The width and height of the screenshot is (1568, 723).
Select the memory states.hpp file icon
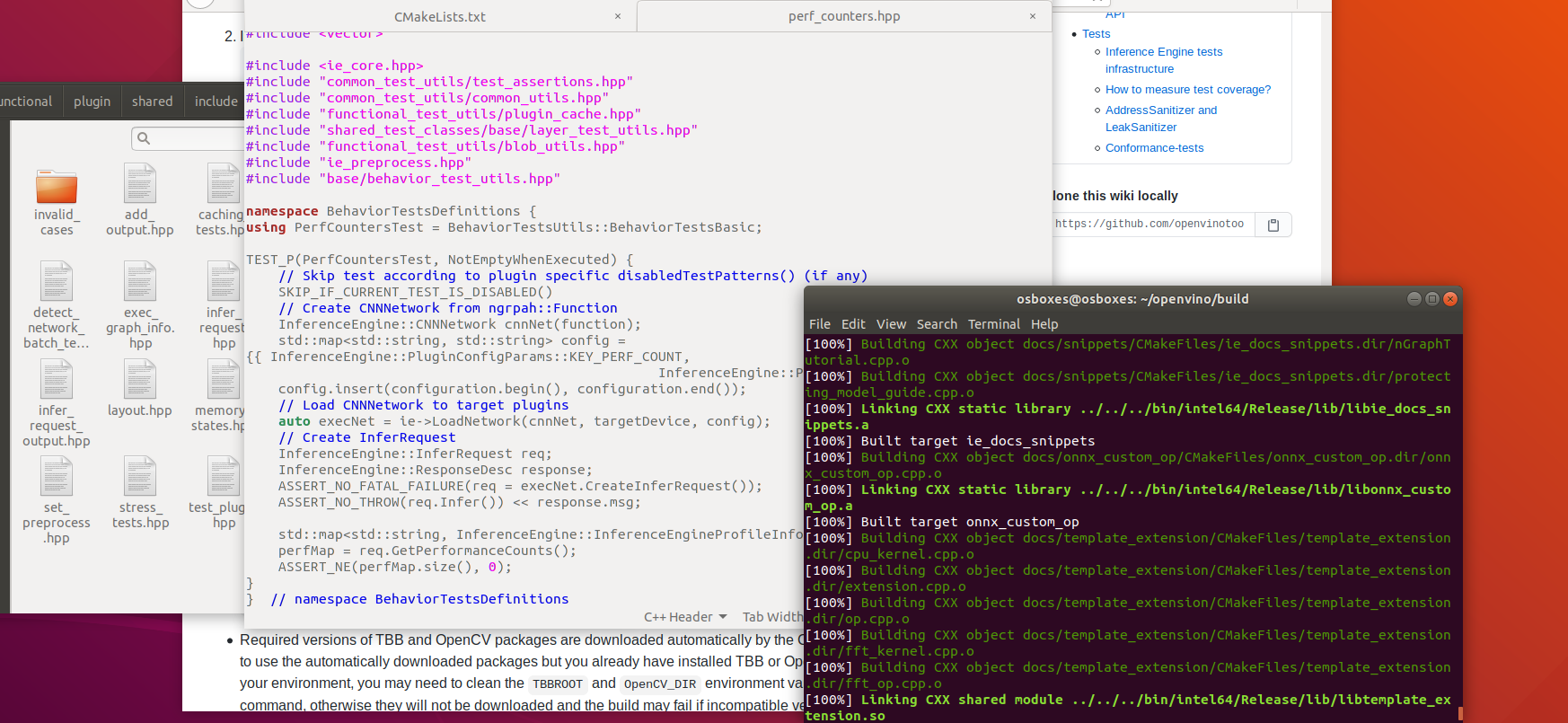(224, 379)
